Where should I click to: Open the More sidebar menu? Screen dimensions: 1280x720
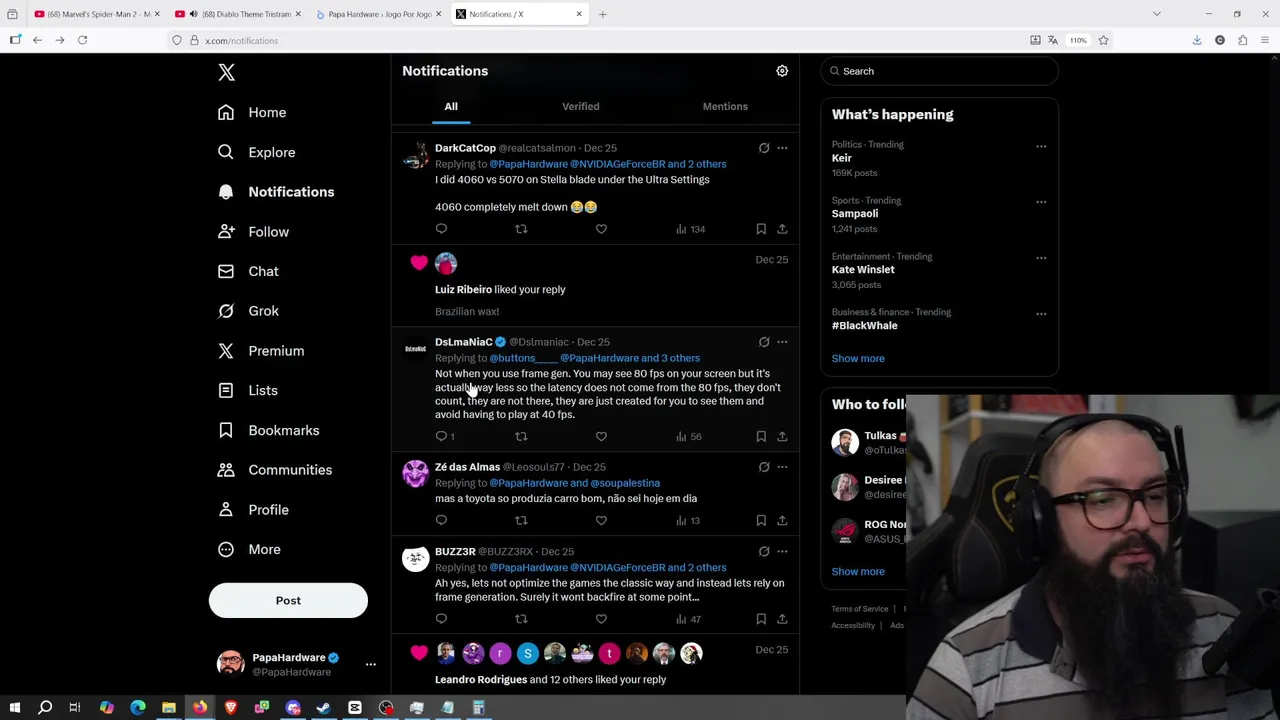(x=250, y=549)
